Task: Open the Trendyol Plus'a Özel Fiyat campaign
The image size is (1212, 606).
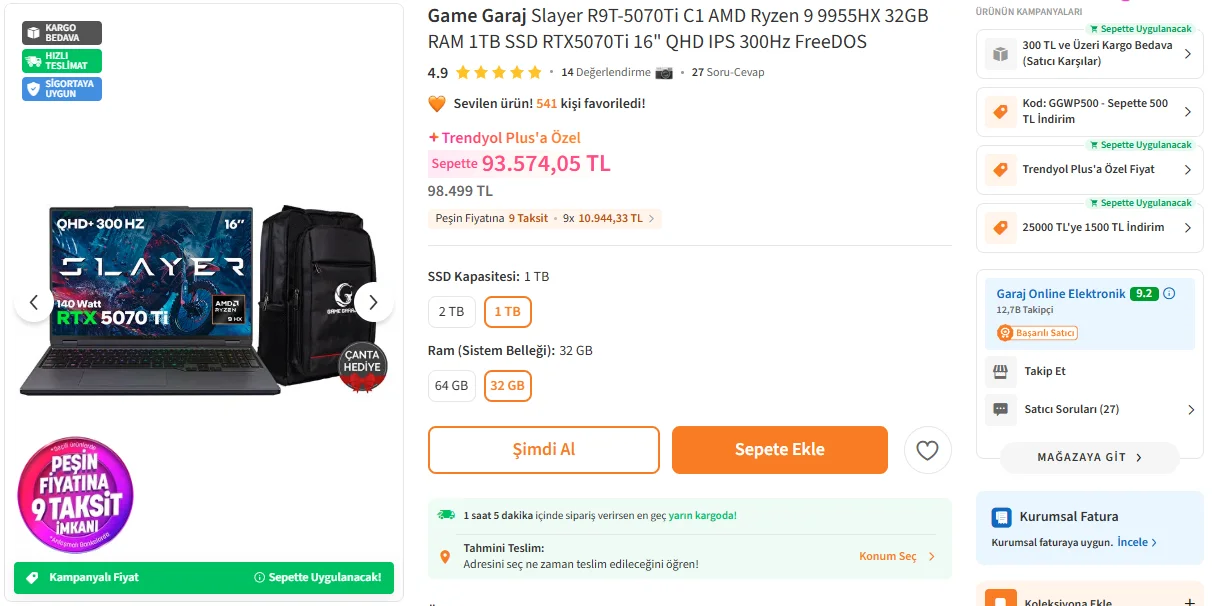Action: pyautogui.click(x=1089, y=170)
